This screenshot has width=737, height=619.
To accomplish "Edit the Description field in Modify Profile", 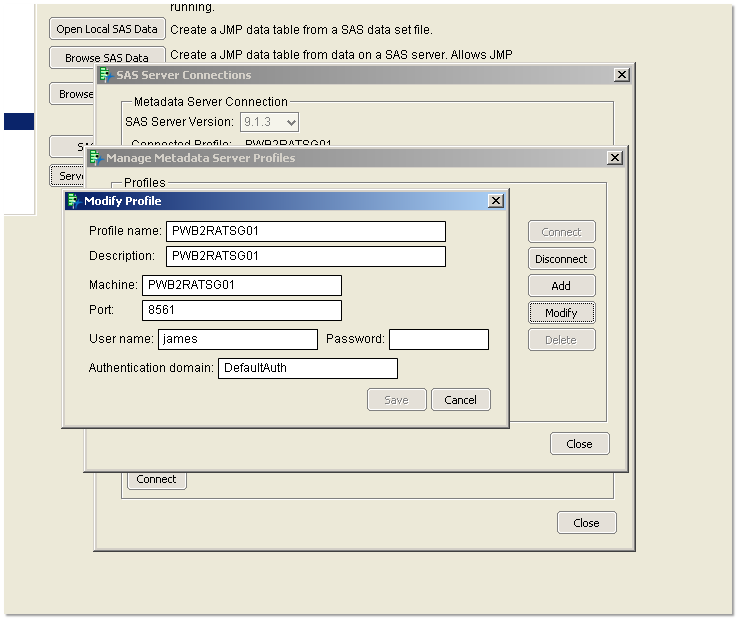I will pos(306,256).
